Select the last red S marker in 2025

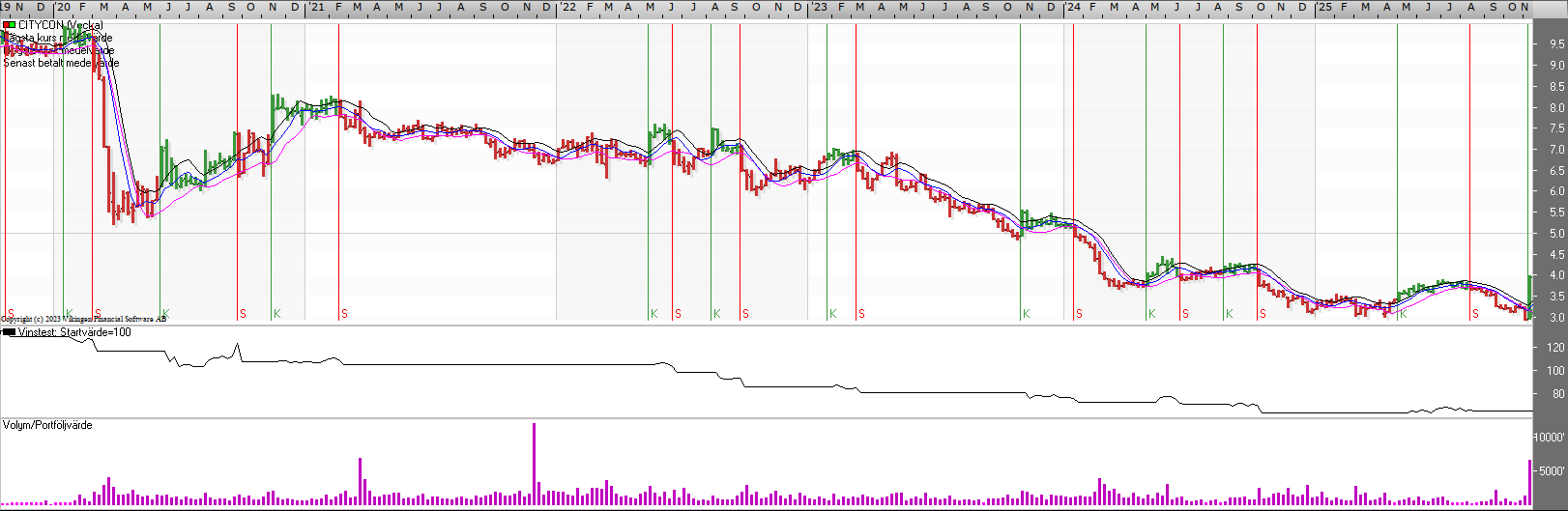coord(1475,314)
